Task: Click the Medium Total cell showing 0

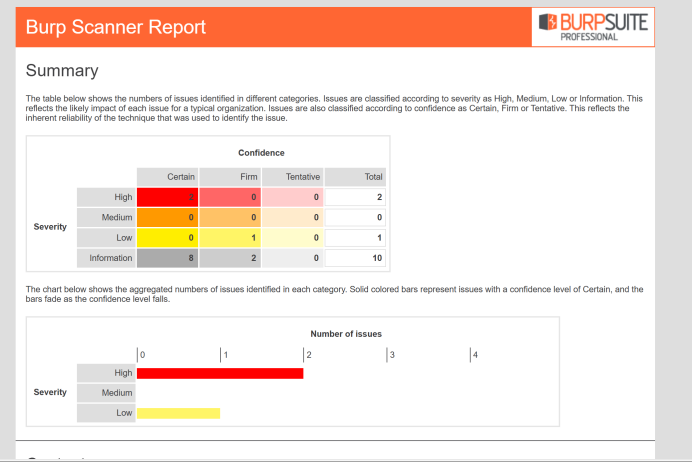Action: coord(355,218)
